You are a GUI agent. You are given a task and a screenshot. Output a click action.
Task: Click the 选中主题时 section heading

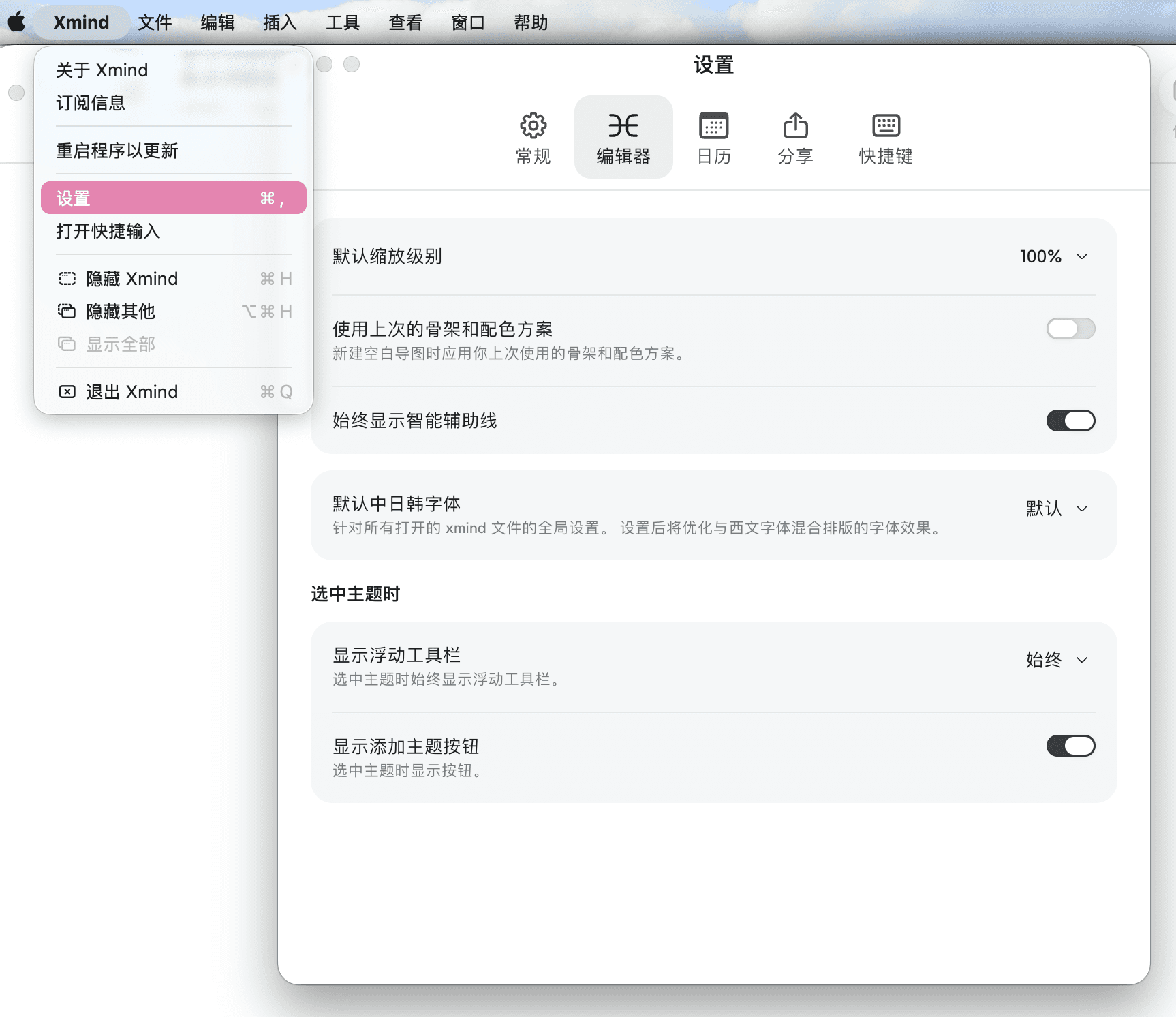(x=355, y=594)
